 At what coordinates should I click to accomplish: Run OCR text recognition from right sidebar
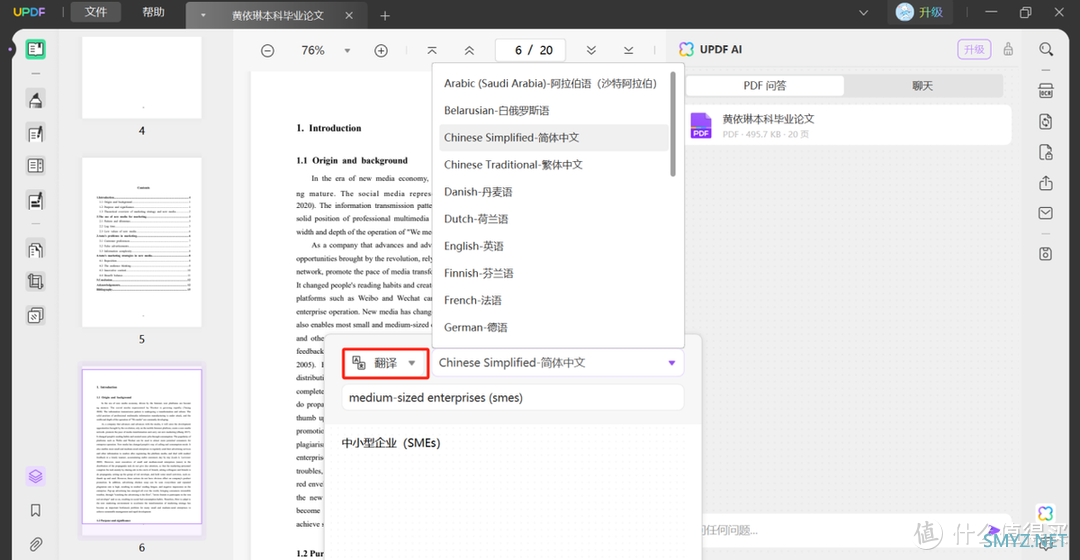coord(1046,91)
